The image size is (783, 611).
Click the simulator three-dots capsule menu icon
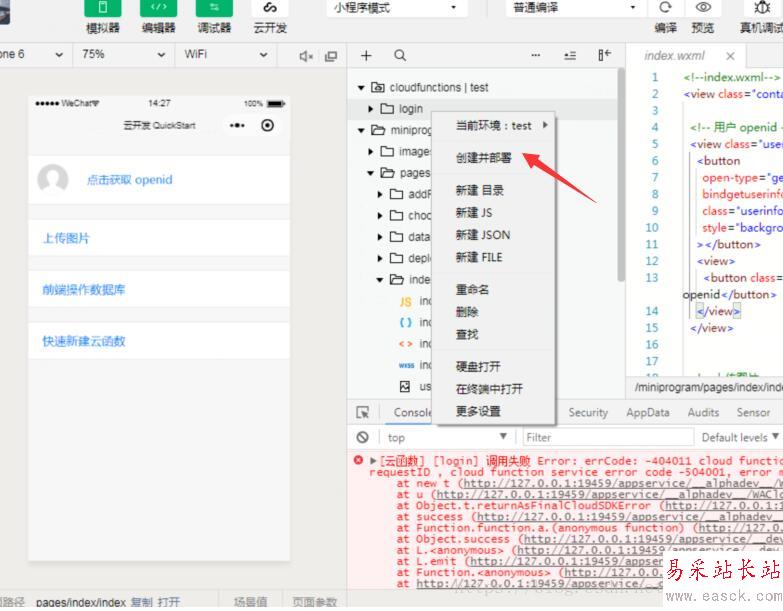[237, 125]
